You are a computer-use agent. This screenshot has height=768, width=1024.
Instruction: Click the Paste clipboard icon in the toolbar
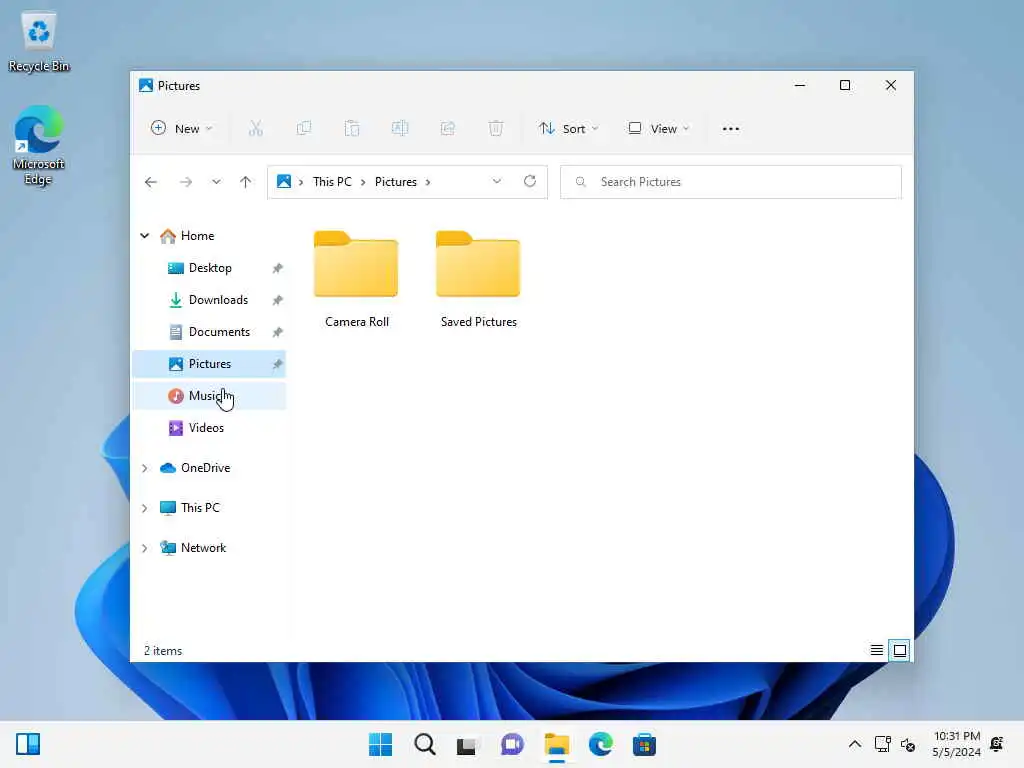[x=352, y=129]
